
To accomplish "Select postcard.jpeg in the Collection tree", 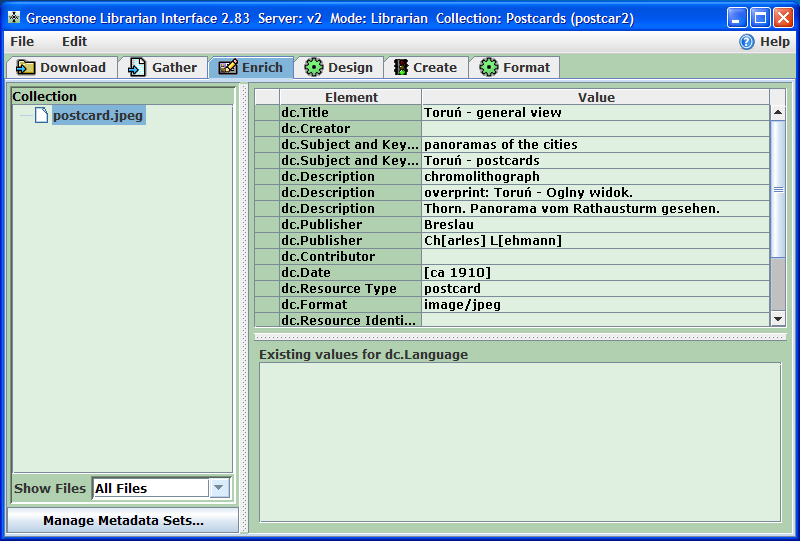I will click(x=98, y=115).
